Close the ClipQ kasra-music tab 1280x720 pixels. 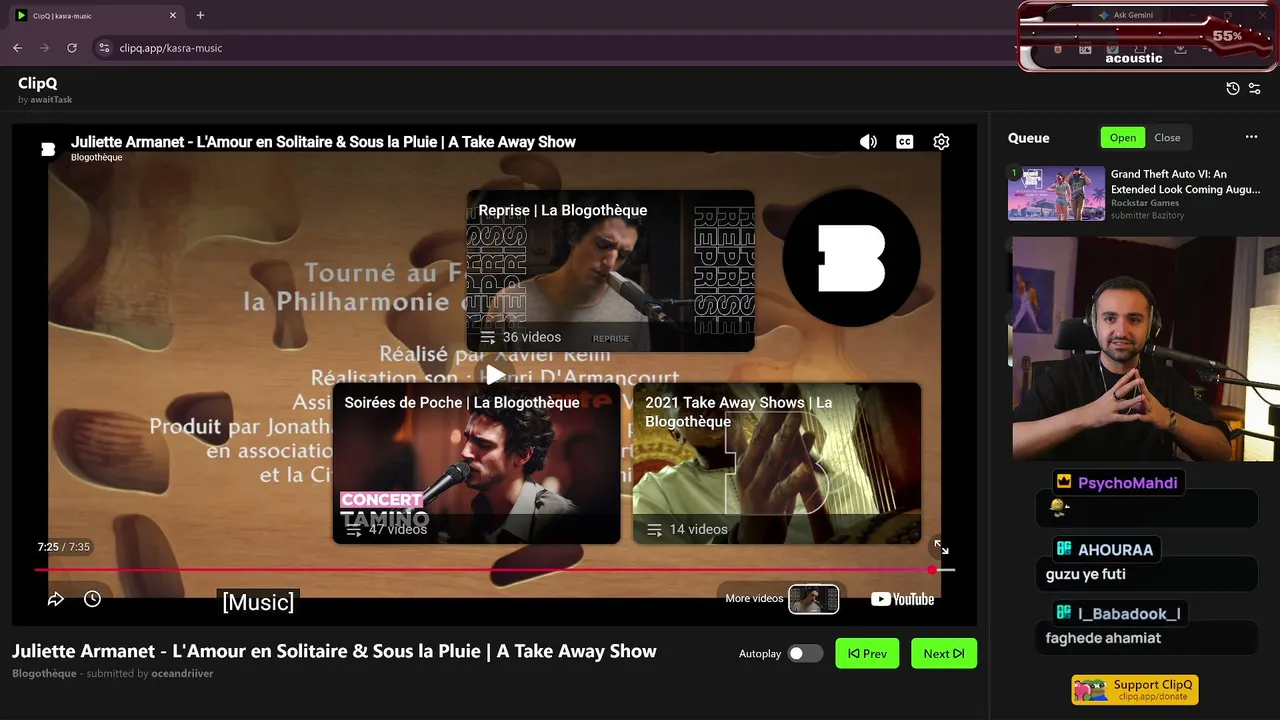point(173,15)
